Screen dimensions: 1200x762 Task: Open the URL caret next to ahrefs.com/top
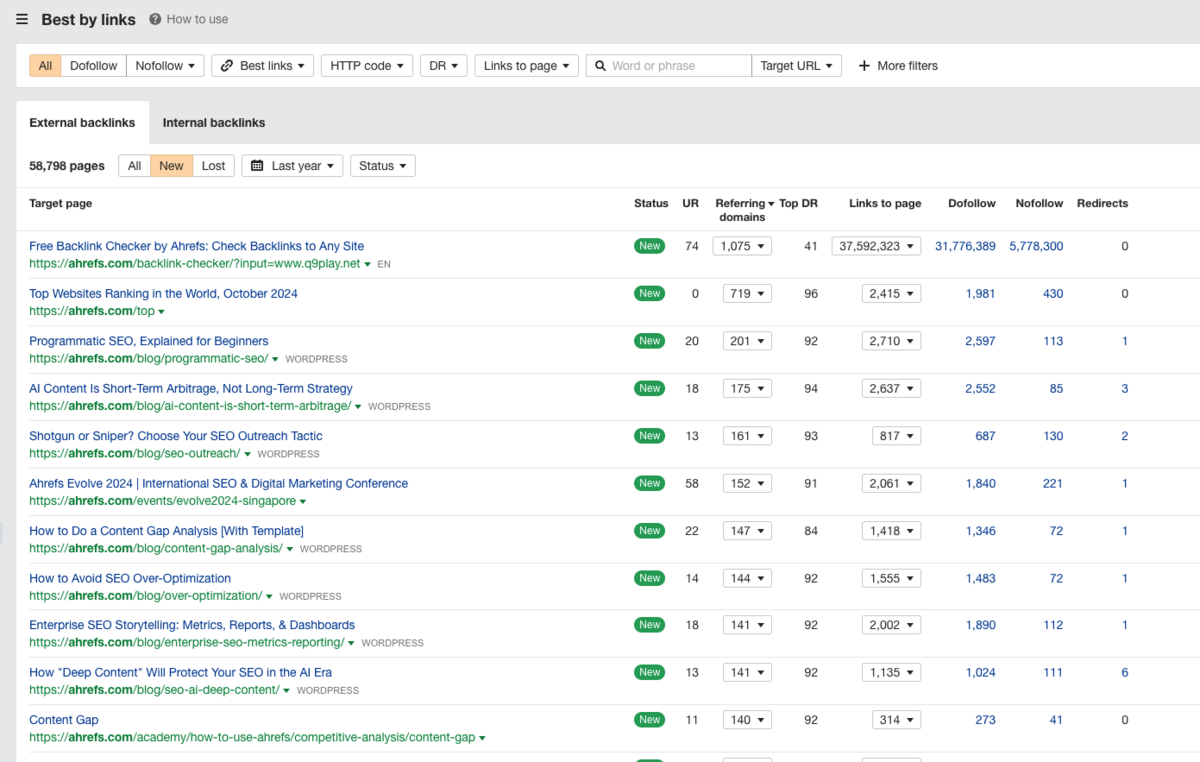tap(162, 312)
